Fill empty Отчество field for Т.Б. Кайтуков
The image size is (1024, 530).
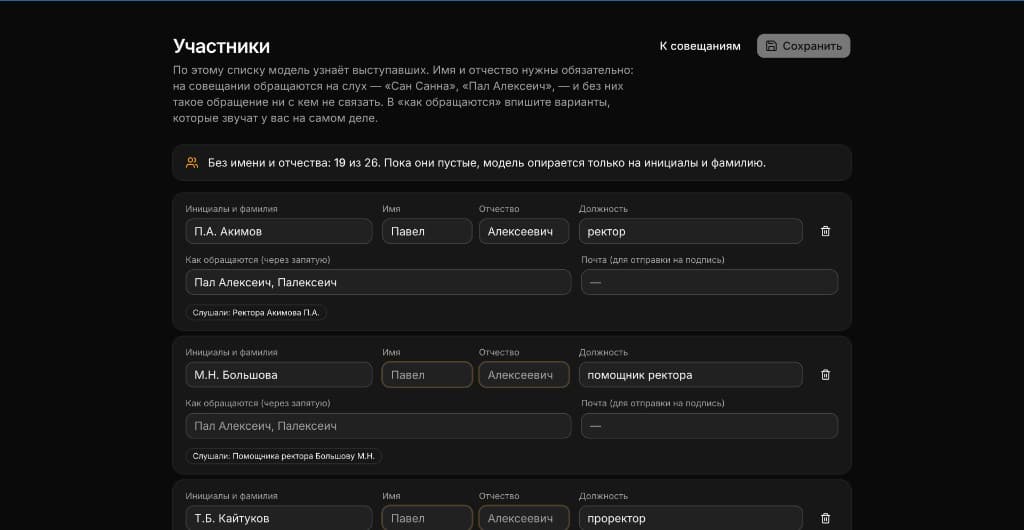[524, 518]
